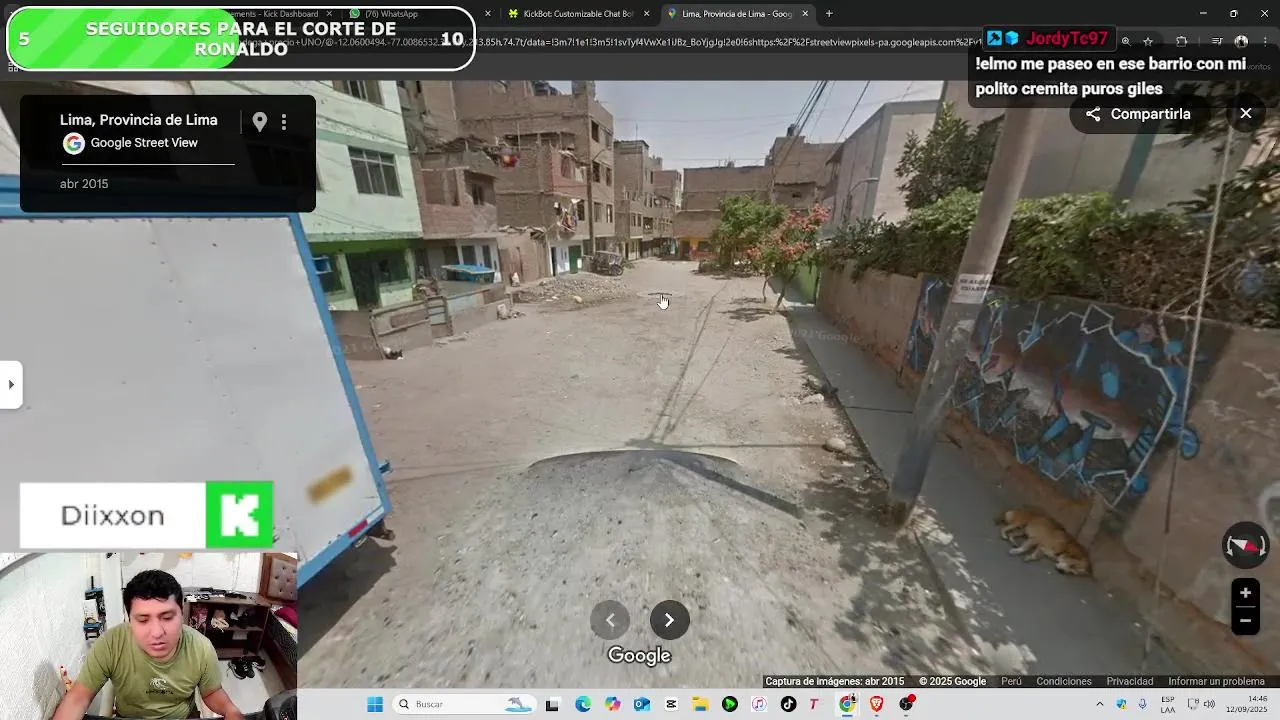Open the browser profile avatar icon
Viewport: 1280px width, 720px height.
pos(1241,41)
